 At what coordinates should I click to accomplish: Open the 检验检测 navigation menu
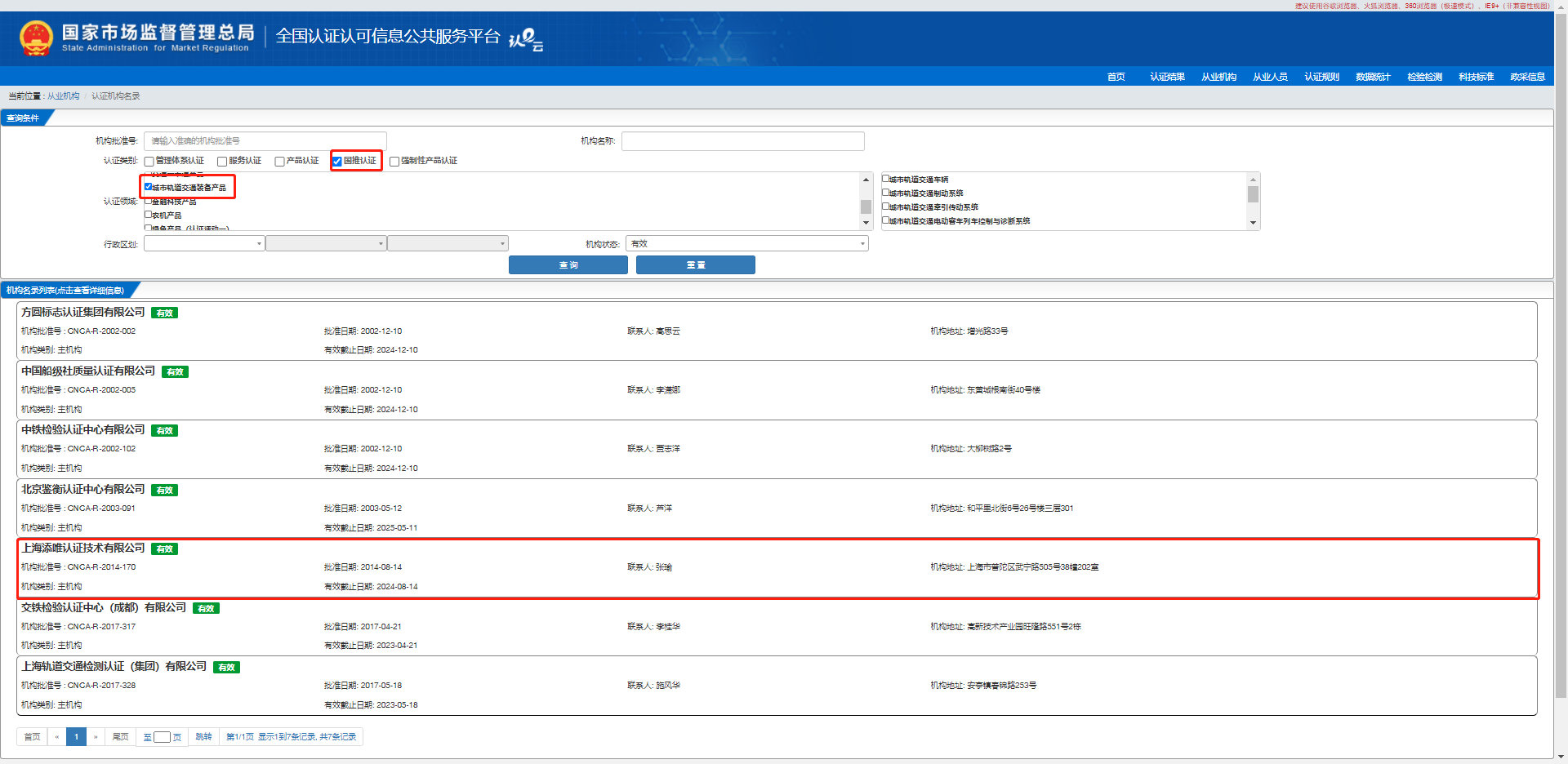(1424, 77)
